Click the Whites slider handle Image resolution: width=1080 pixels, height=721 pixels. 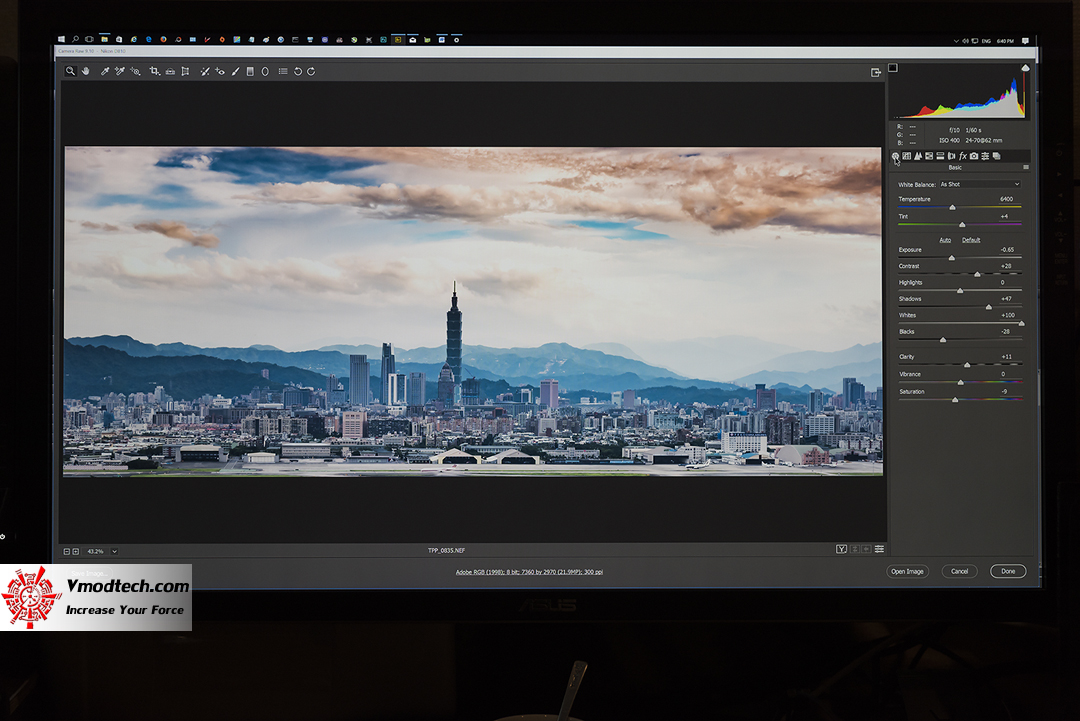click(1021, 323)
